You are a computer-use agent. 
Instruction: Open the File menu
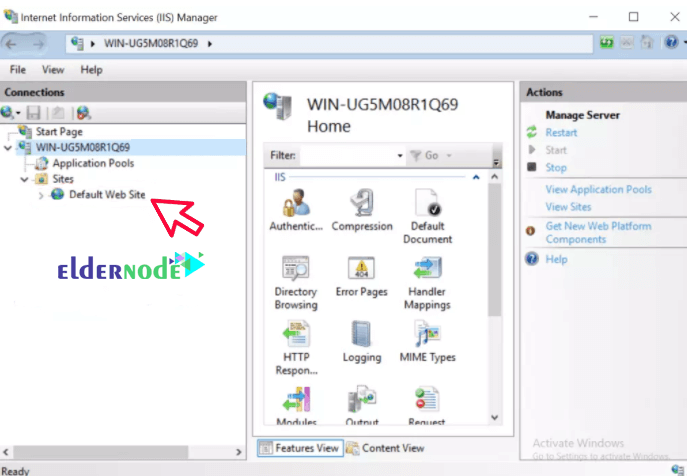tap(18, 70)
